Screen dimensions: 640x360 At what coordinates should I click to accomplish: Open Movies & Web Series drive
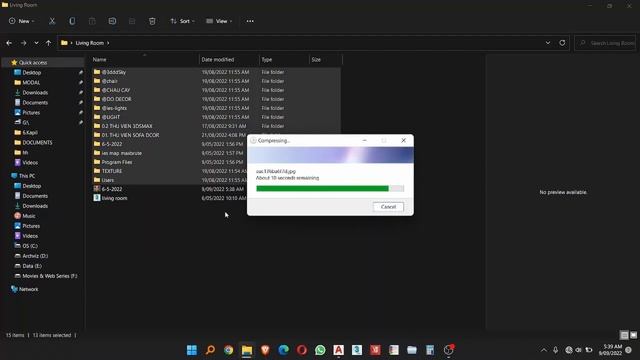coord(49,276)
